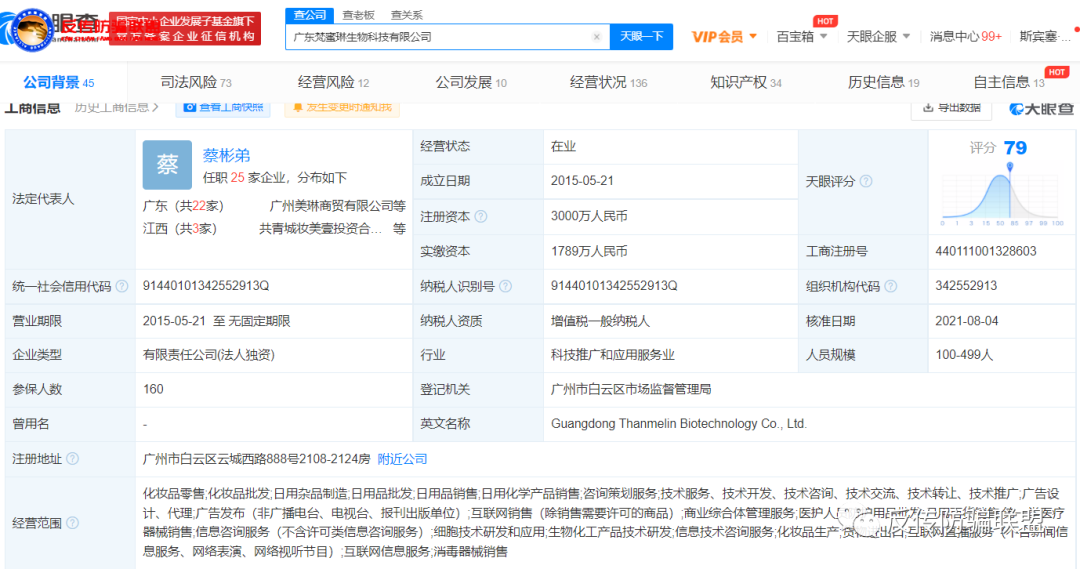Click credit code 91440101342552913Q under 统一社会信用代码

point(206,286)
